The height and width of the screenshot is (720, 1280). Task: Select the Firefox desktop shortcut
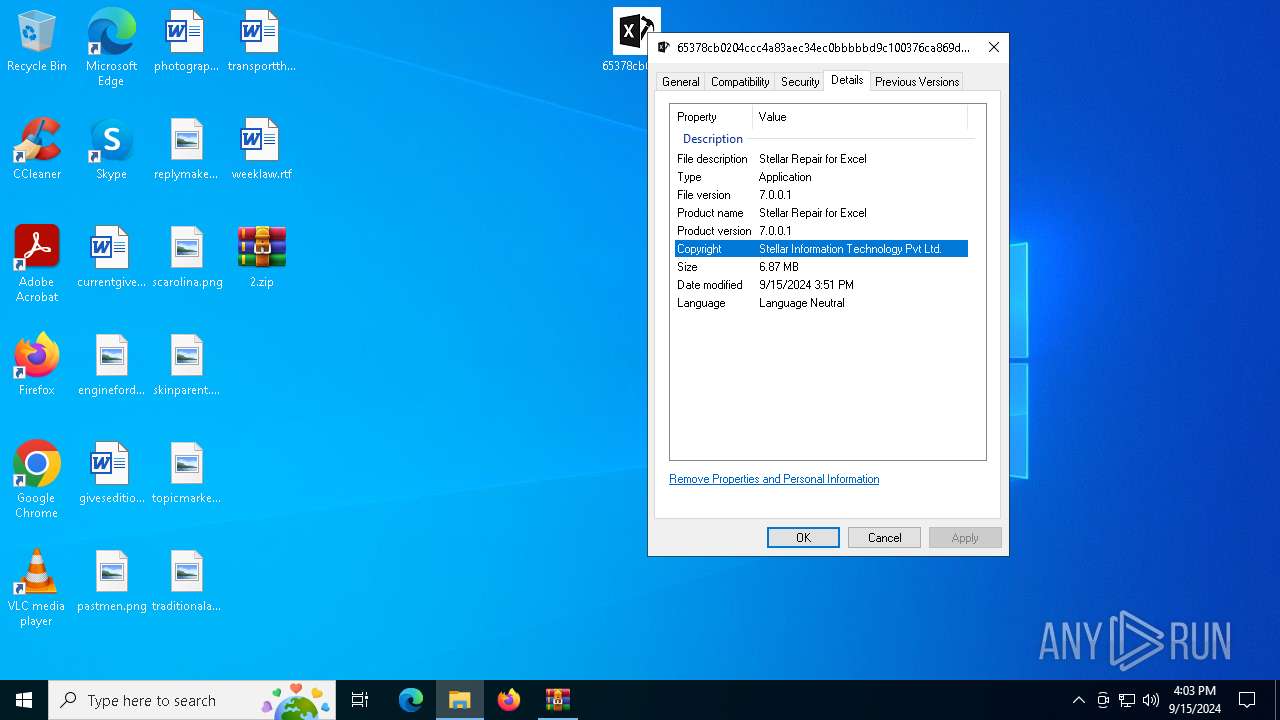coord(37,366)
